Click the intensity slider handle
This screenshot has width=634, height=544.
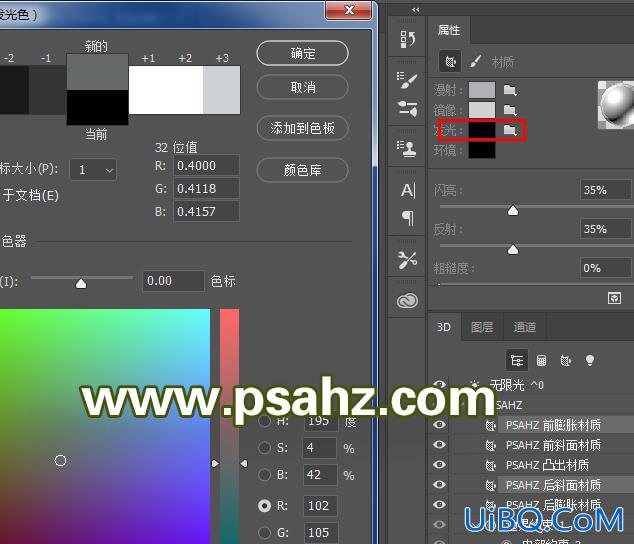click(x=81, y=283)
